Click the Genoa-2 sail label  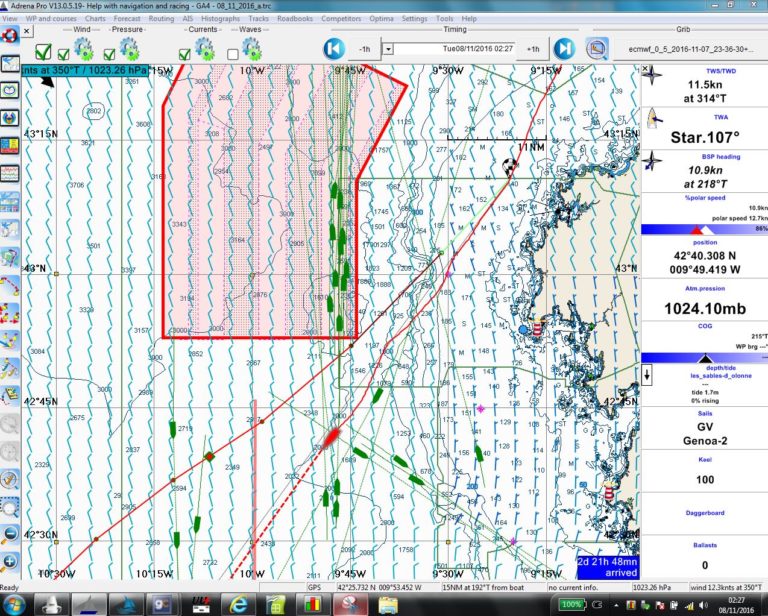705,441
